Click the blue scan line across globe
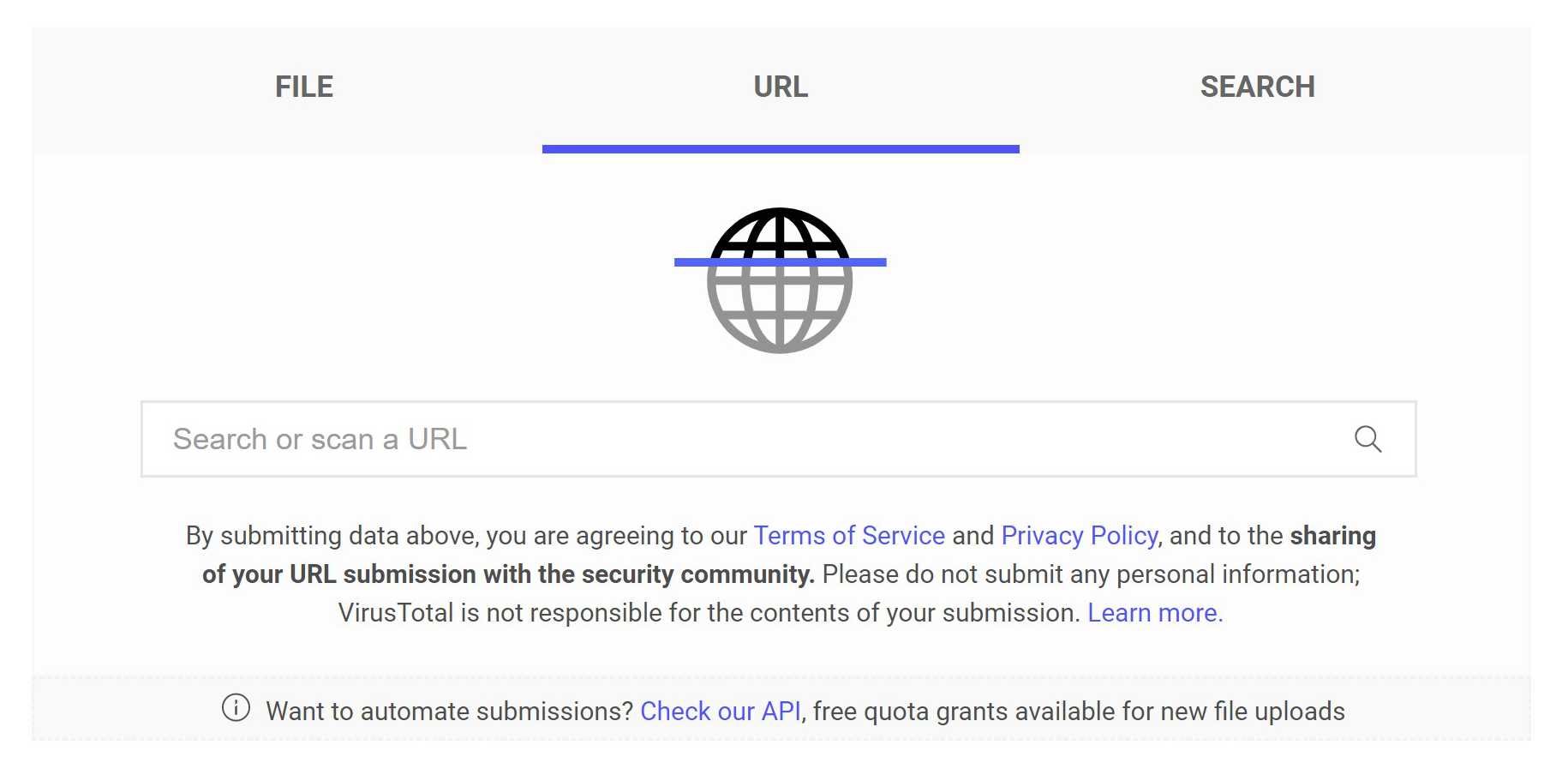The image size is (1568, 775). coord(780,262)
